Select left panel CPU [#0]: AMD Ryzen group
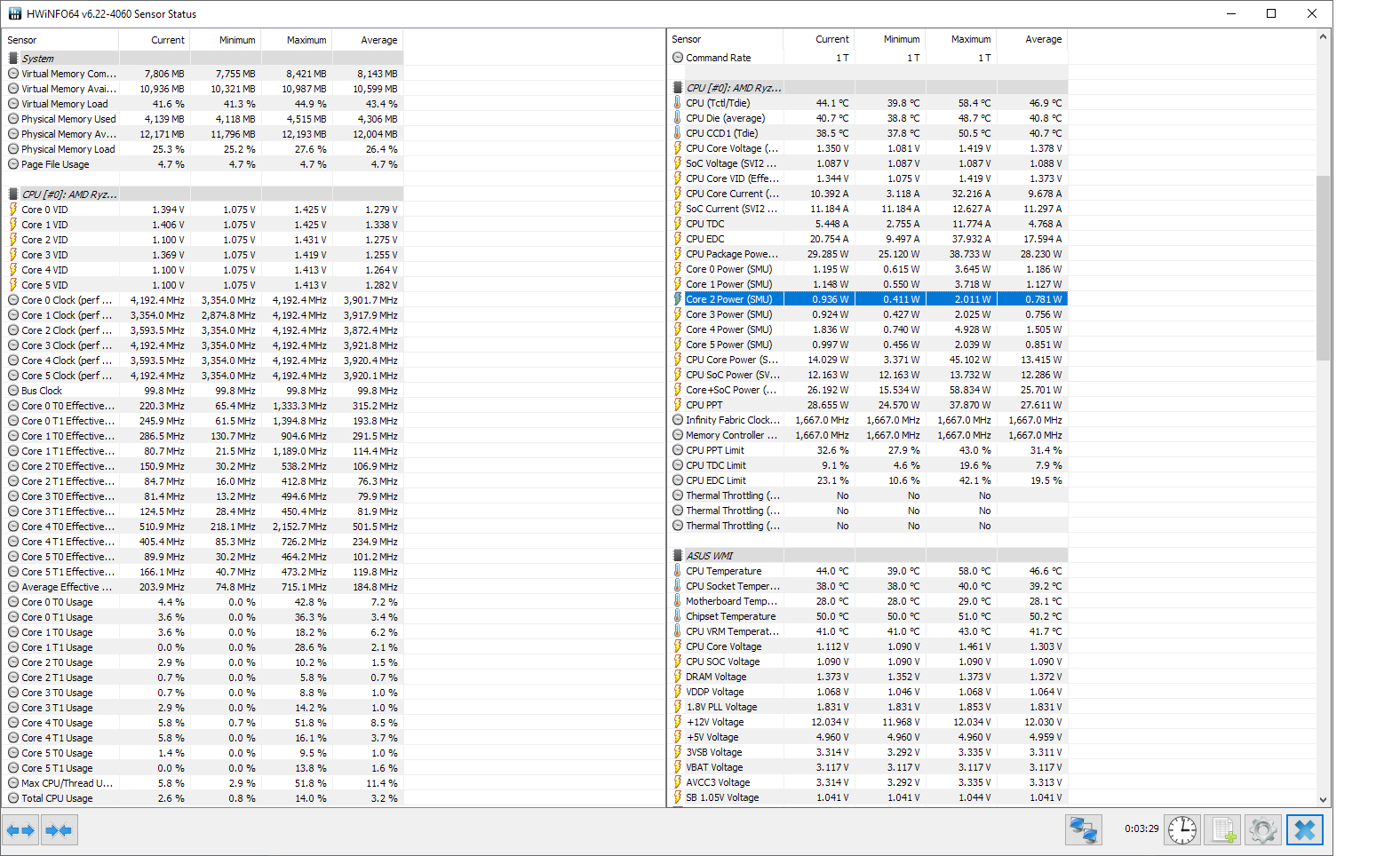Viewport: 1400px width, 856px height. pyautogui.click(x=68, y=194)
